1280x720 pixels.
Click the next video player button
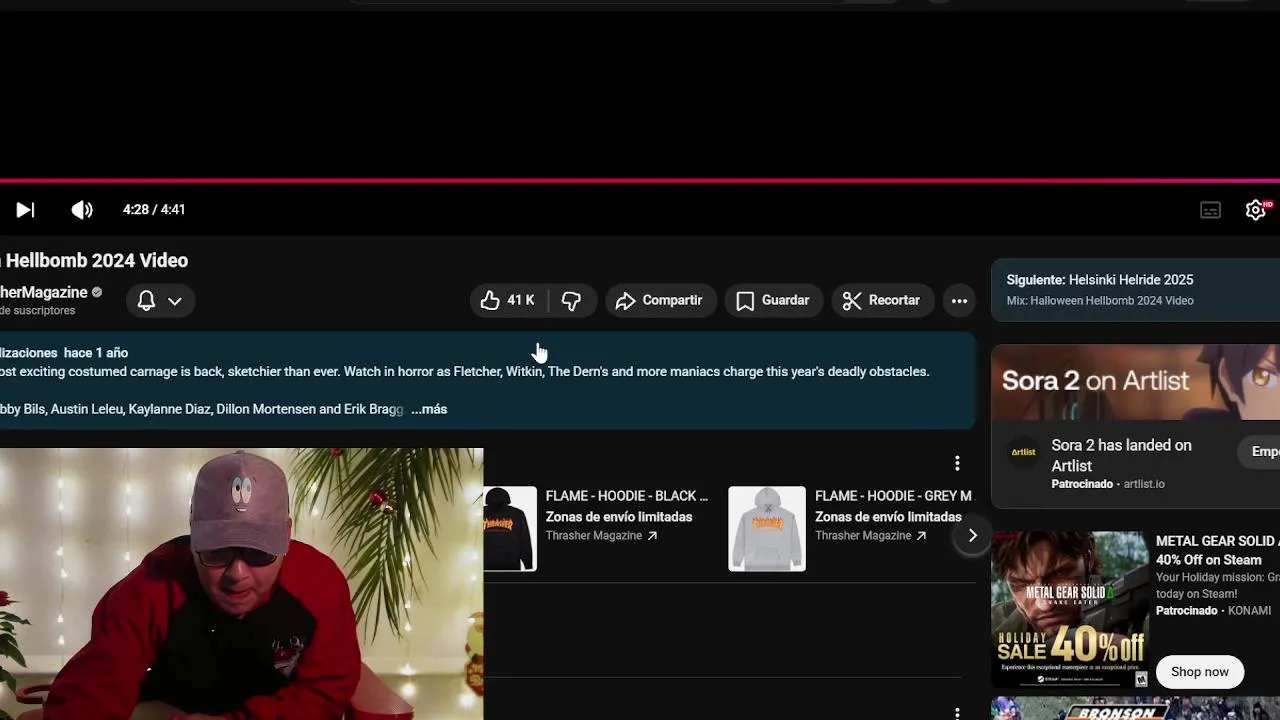pos(25,210)
